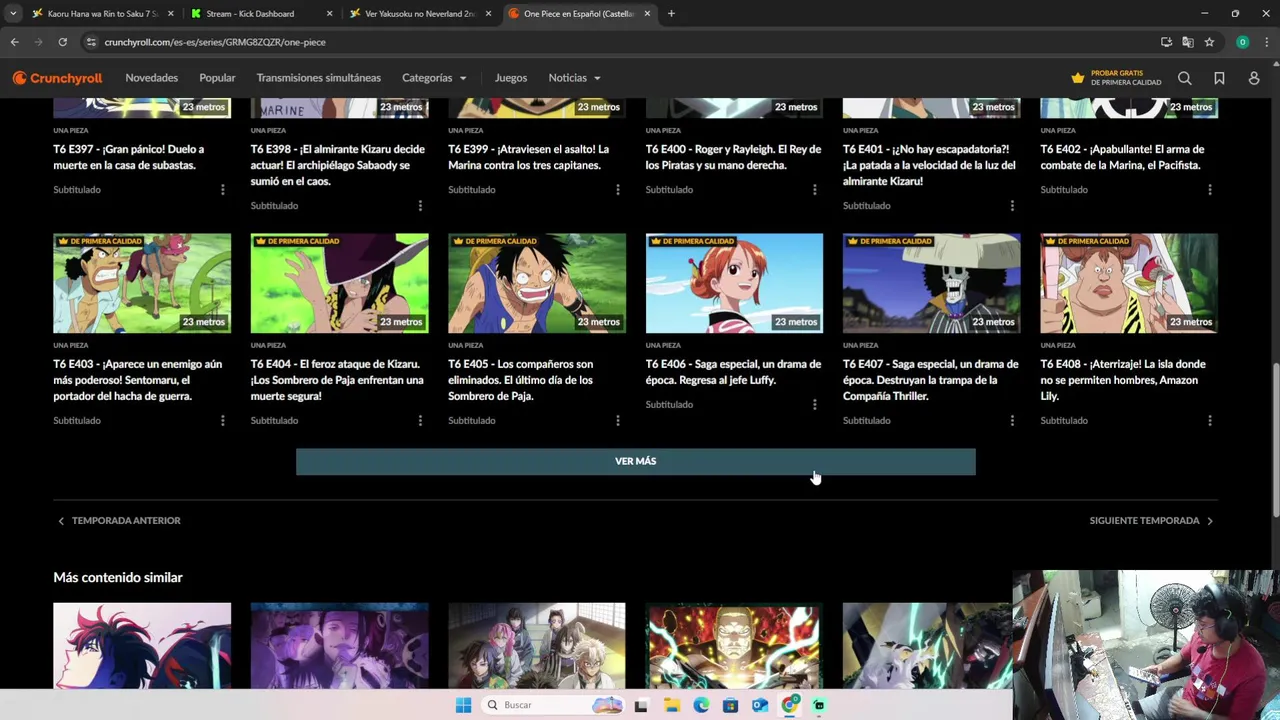1280x720 pixels.
Task: Open File Explorer from the taskbar
Action: pos(671,705)
